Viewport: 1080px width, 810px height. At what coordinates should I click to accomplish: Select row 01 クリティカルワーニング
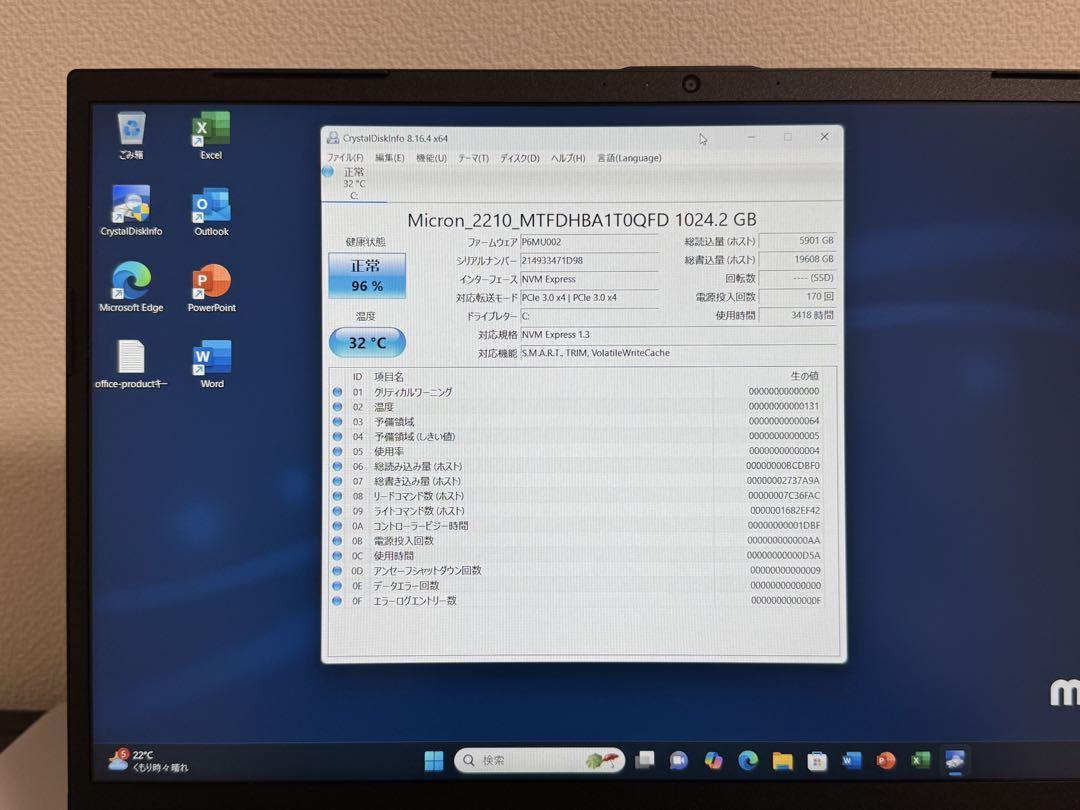click(577, 392)
